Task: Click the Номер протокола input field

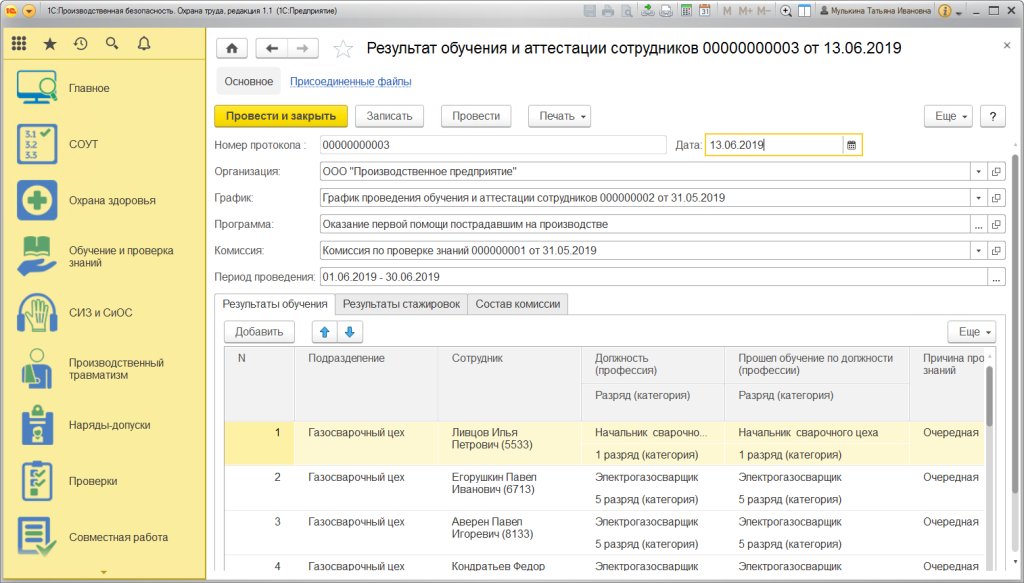Action: coord(492,145)
